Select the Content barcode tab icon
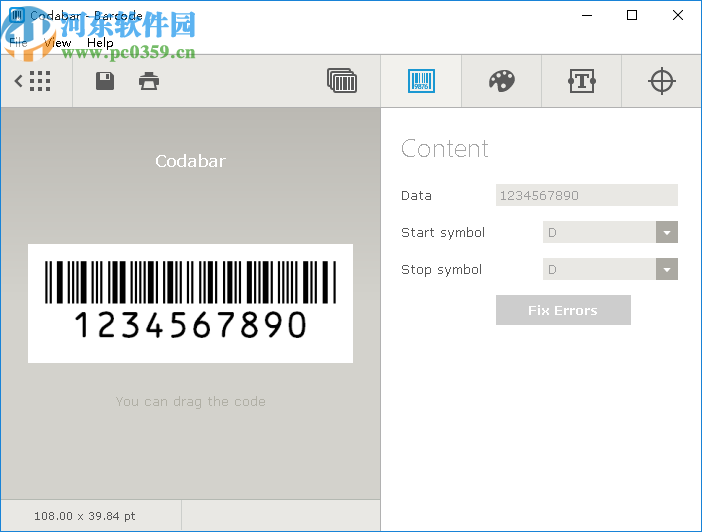 pyautogui.click(x=421, y=81)
